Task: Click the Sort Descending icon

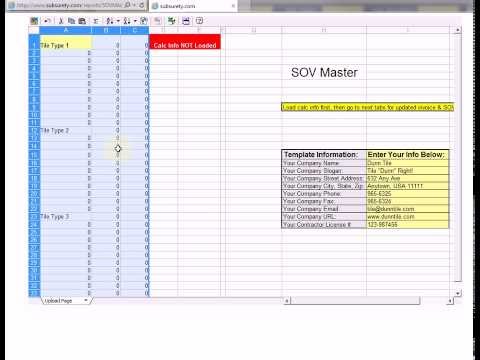Action: coord(127,21)
